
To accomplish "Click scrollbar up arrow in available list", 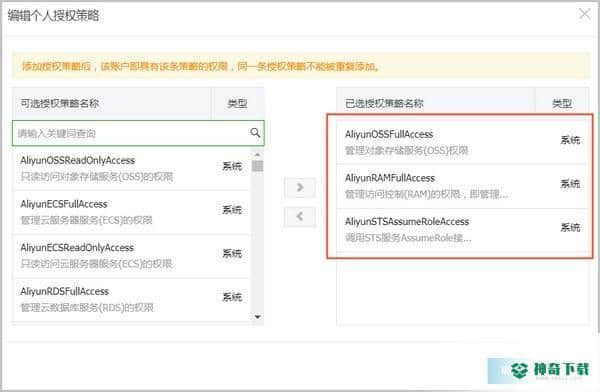I will pos(258,154).
